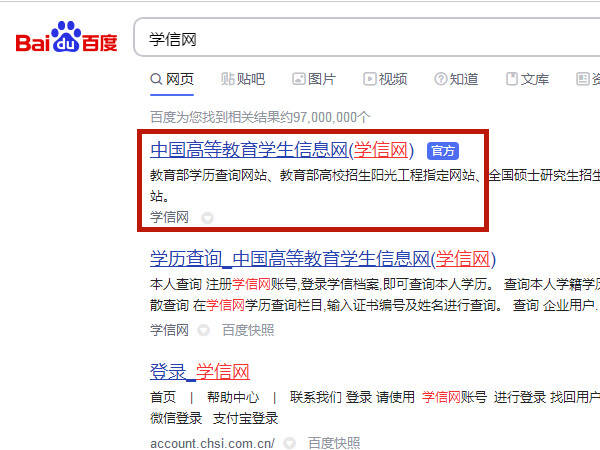The image size is (600, 450).
Task: Click the 贴吧 tab icon
Action: coord(227,79)
